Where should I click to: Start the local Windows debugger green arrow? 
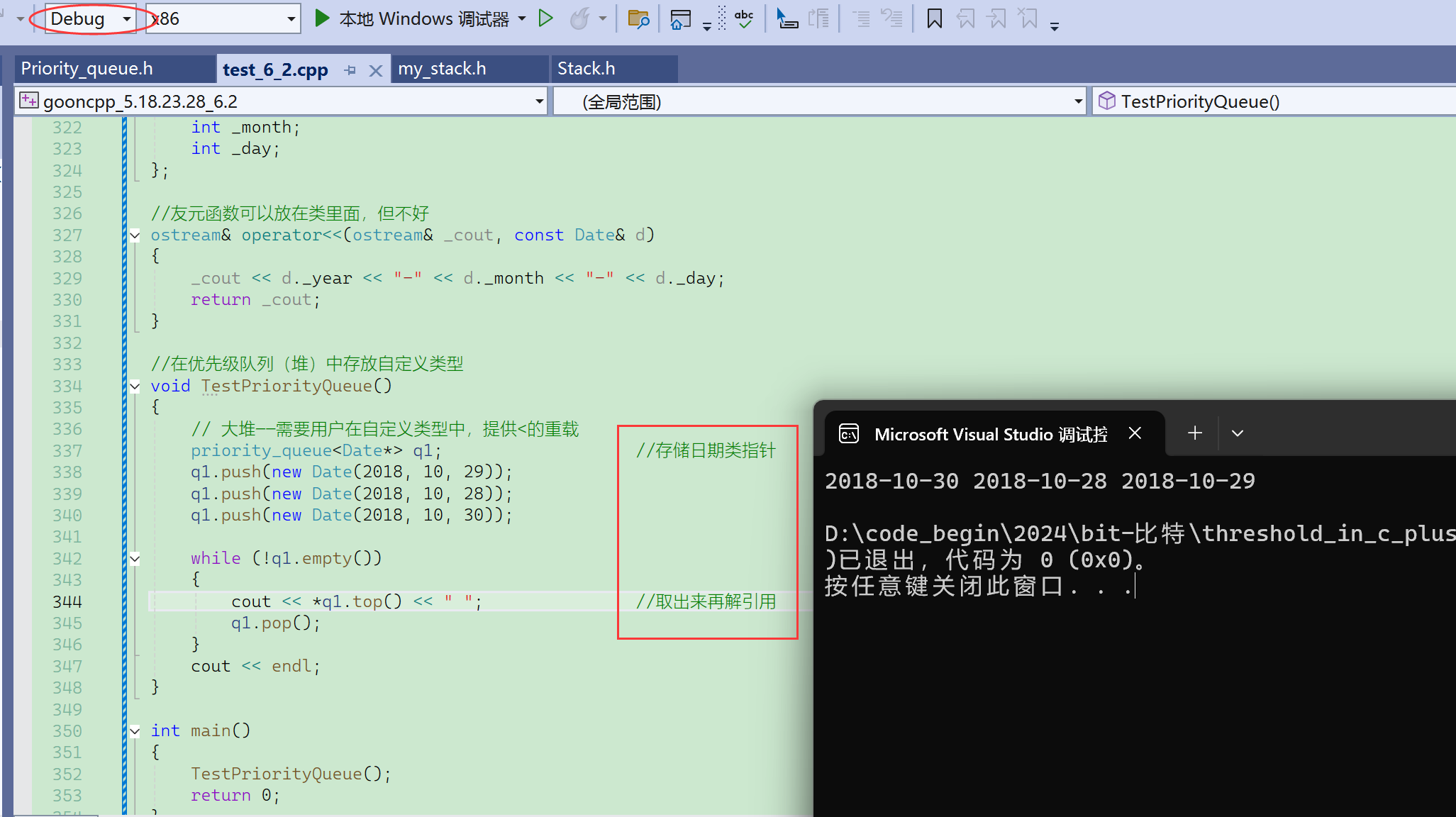(322, 18)
